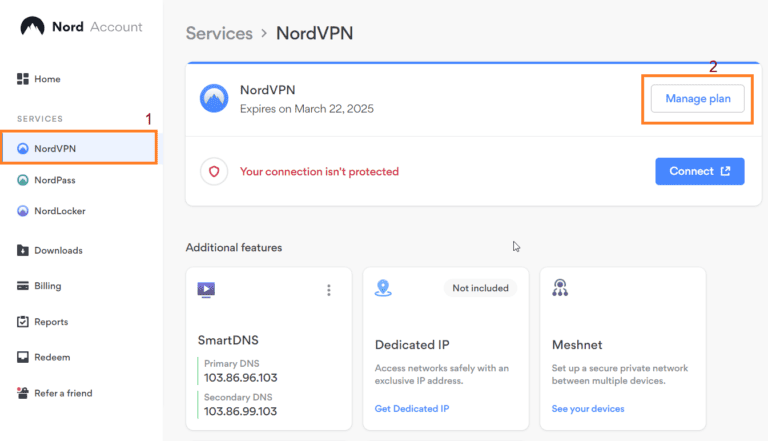Click the blue Connect button
Screen dimensions: 768x441
tap(700, 171)
